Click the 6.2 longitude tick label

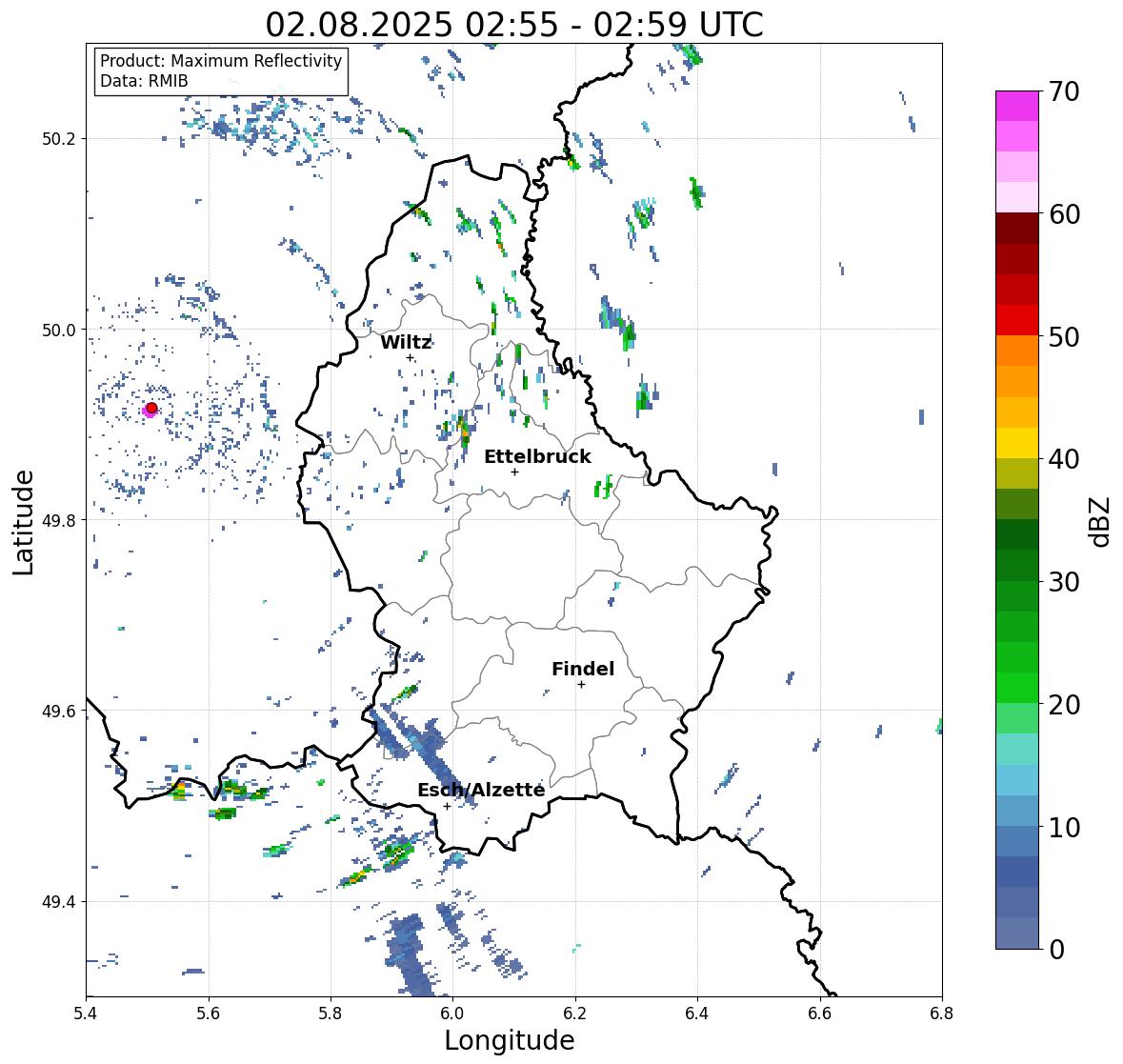(575, 1014)
